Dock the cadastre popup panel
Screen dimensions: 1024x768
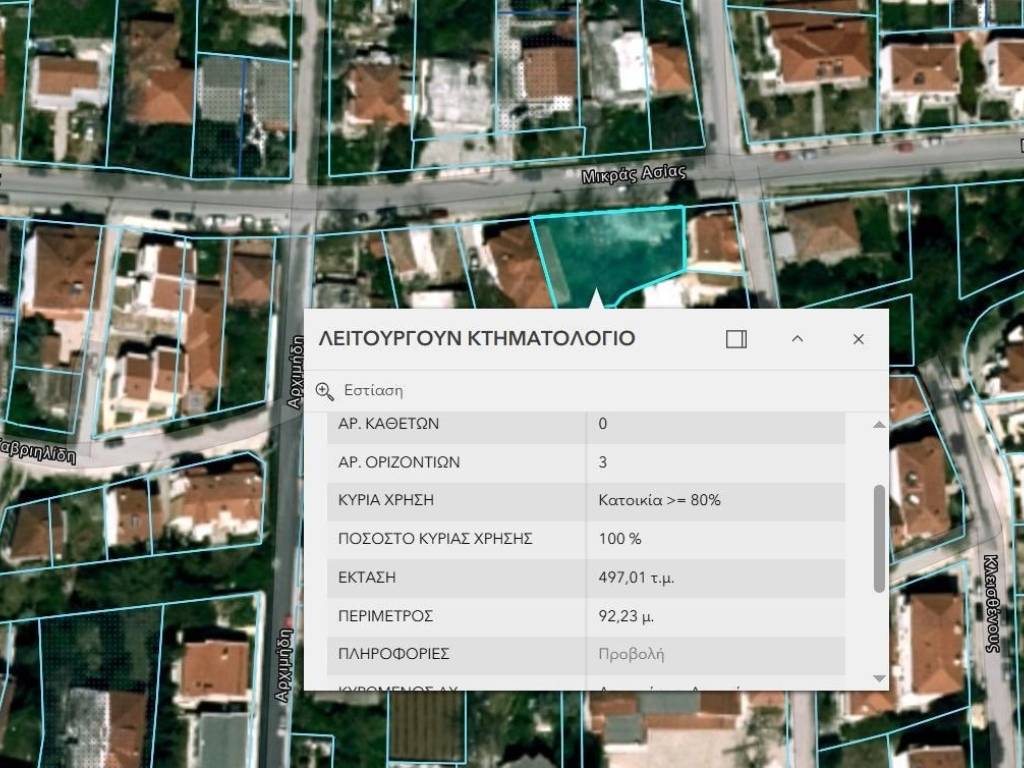[737, 339]
